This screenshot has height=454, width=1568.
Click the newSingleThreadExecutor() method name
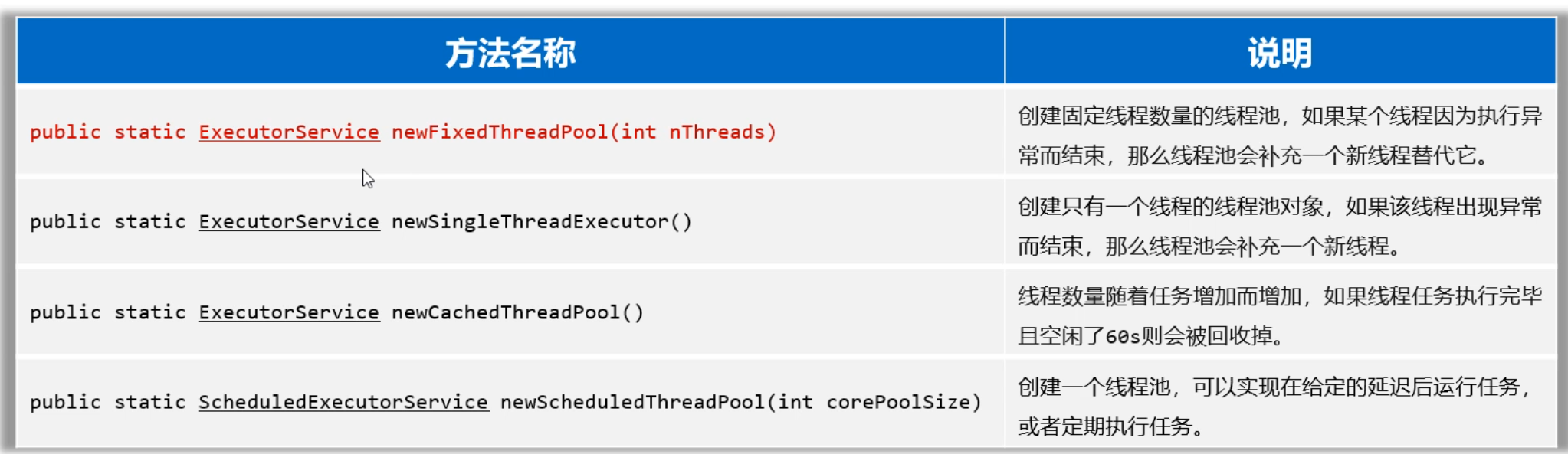click(x=541, y=222)
